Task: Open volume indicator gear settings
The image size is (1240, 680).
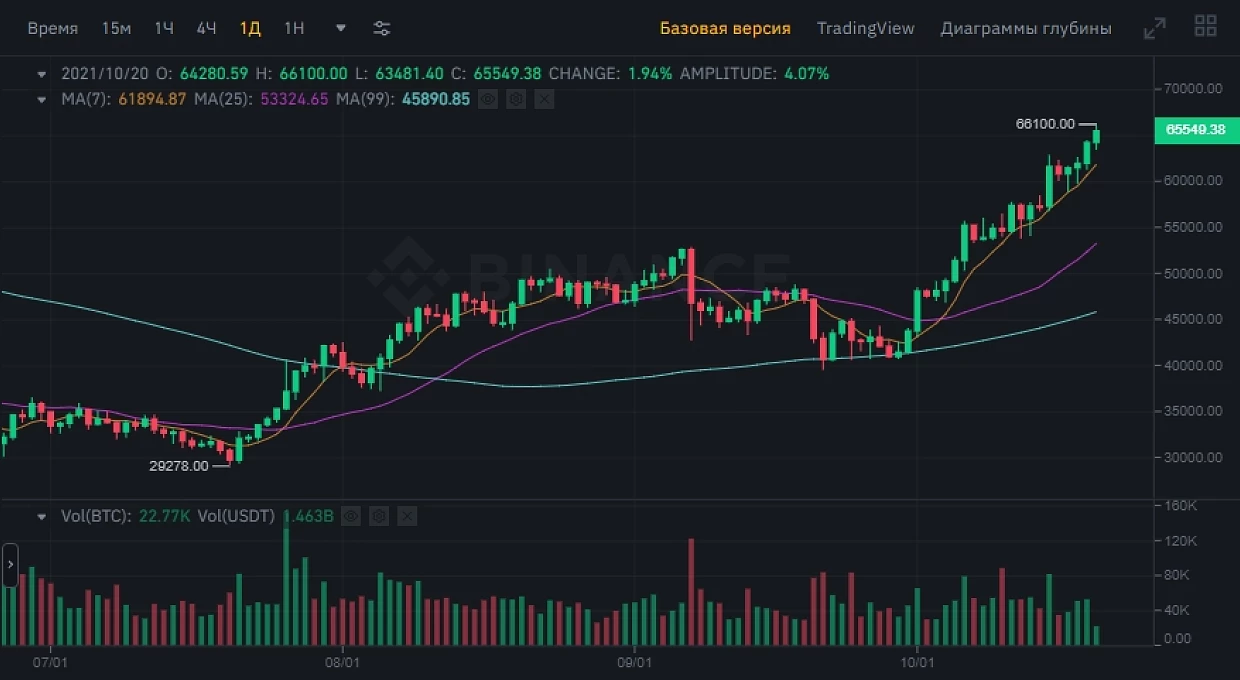Action: (x=378, y=516)
